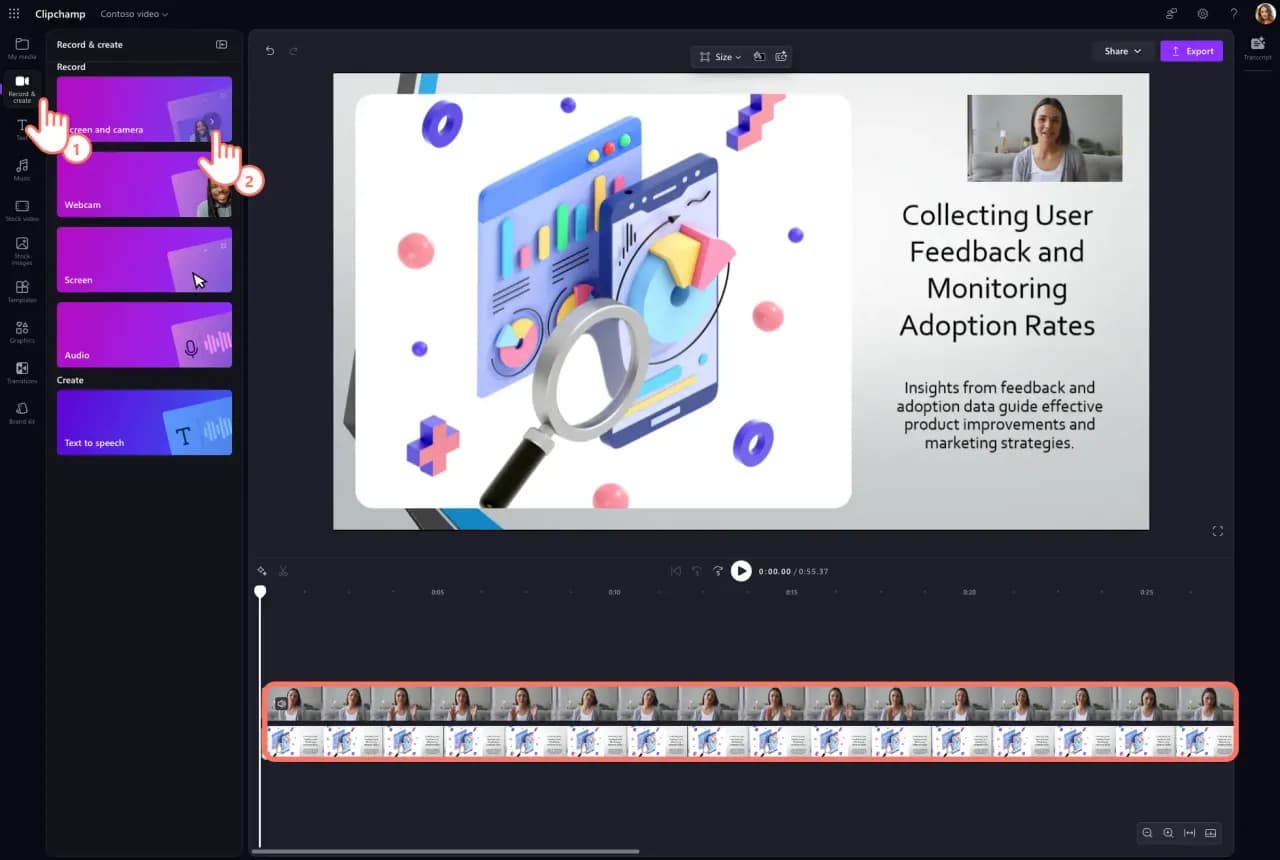The height and width of the screenshot is (860, 1280).
Task: Select the Text to speech option
Action: [x=144, y=422]
